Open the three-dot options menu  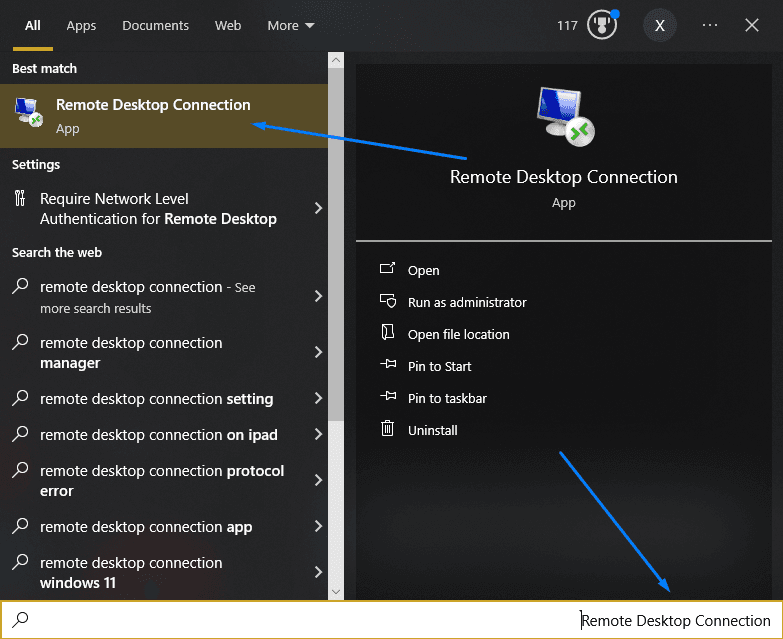point(710,25)
